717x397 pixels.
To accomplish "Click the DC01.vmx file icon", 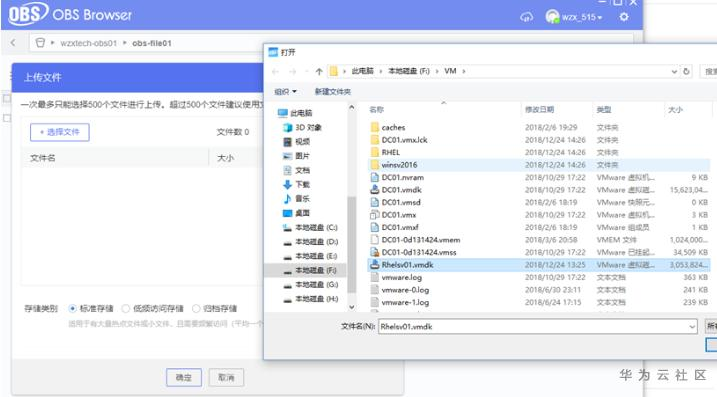I will 375,215.
